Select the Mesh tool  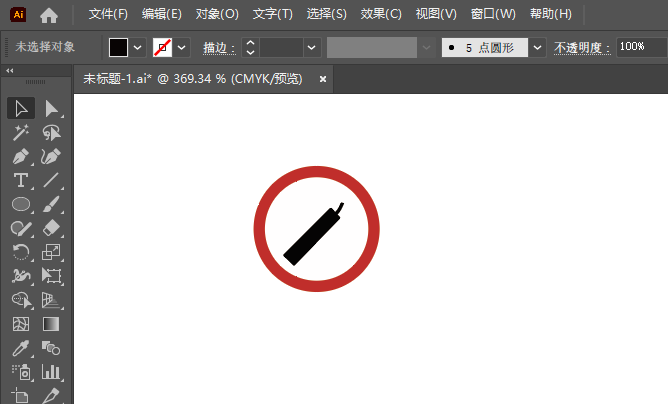coord(21,324)
